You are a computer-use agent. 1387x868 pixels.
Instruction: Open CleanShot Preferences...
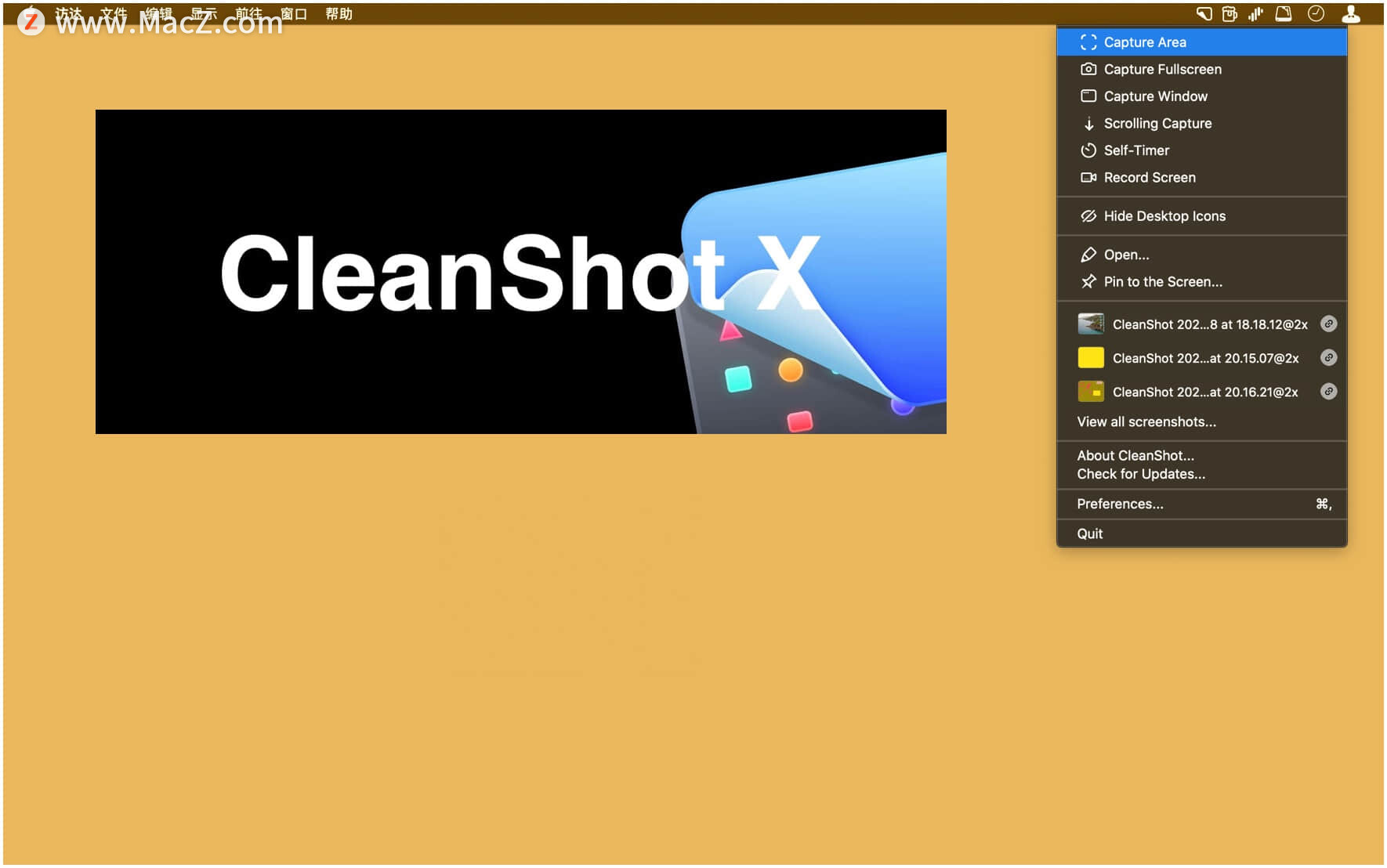click(1201, 504)
